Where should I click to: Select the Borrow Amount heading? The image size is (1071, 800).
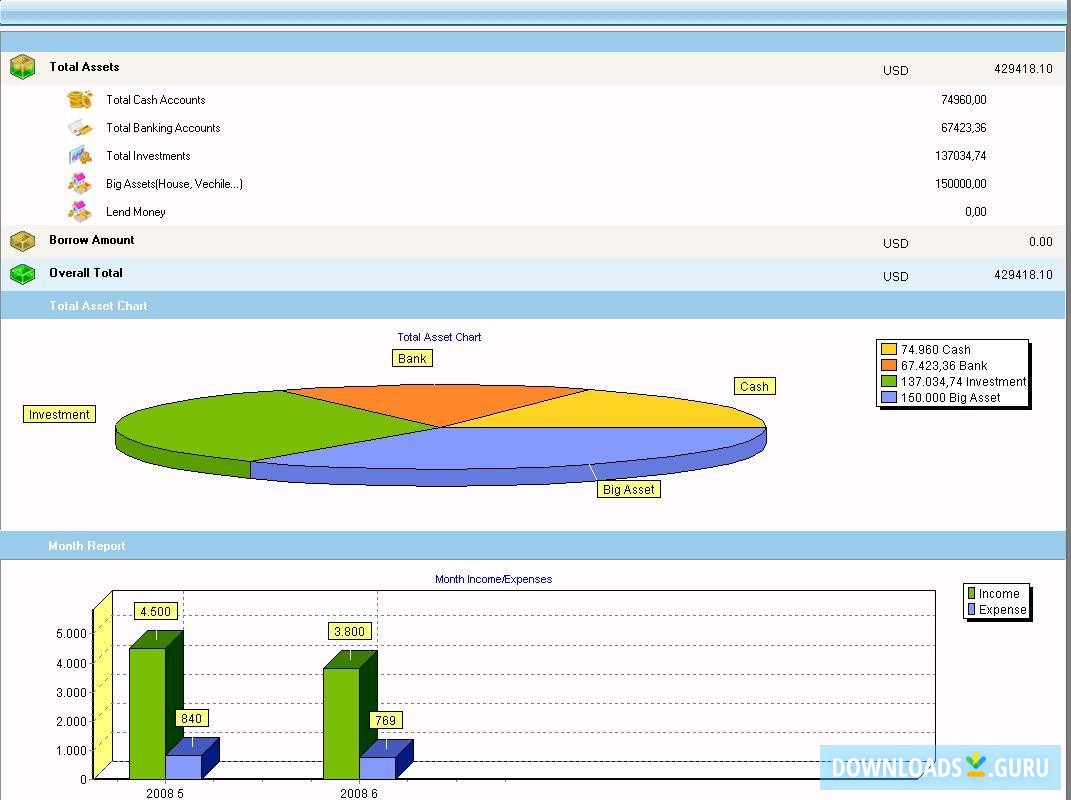coord(92,240)
